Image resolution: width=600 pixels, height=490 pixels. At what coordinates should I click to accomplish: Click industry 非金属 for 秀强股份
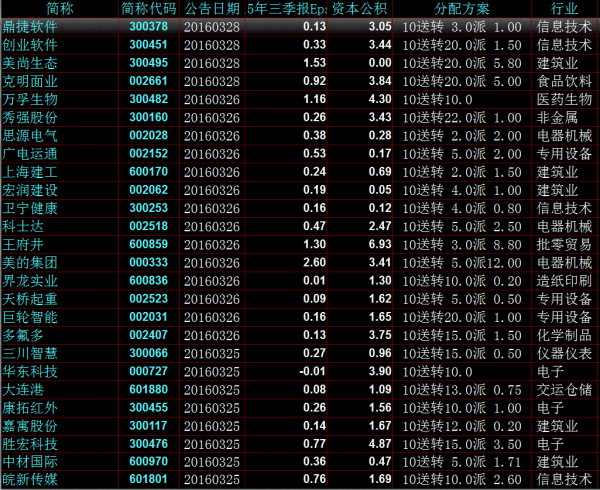(x=557, y=117)
